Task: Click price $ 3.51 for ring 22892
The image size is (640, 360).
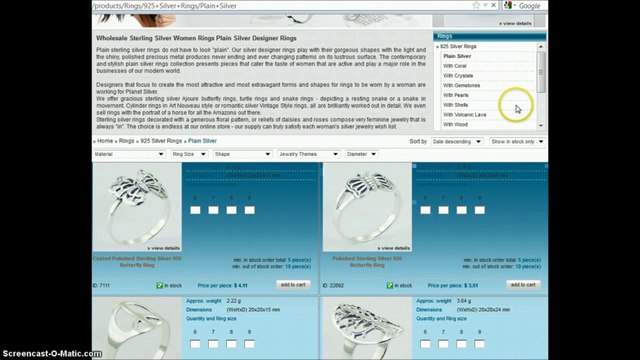Action: click(x=471, y=286)
